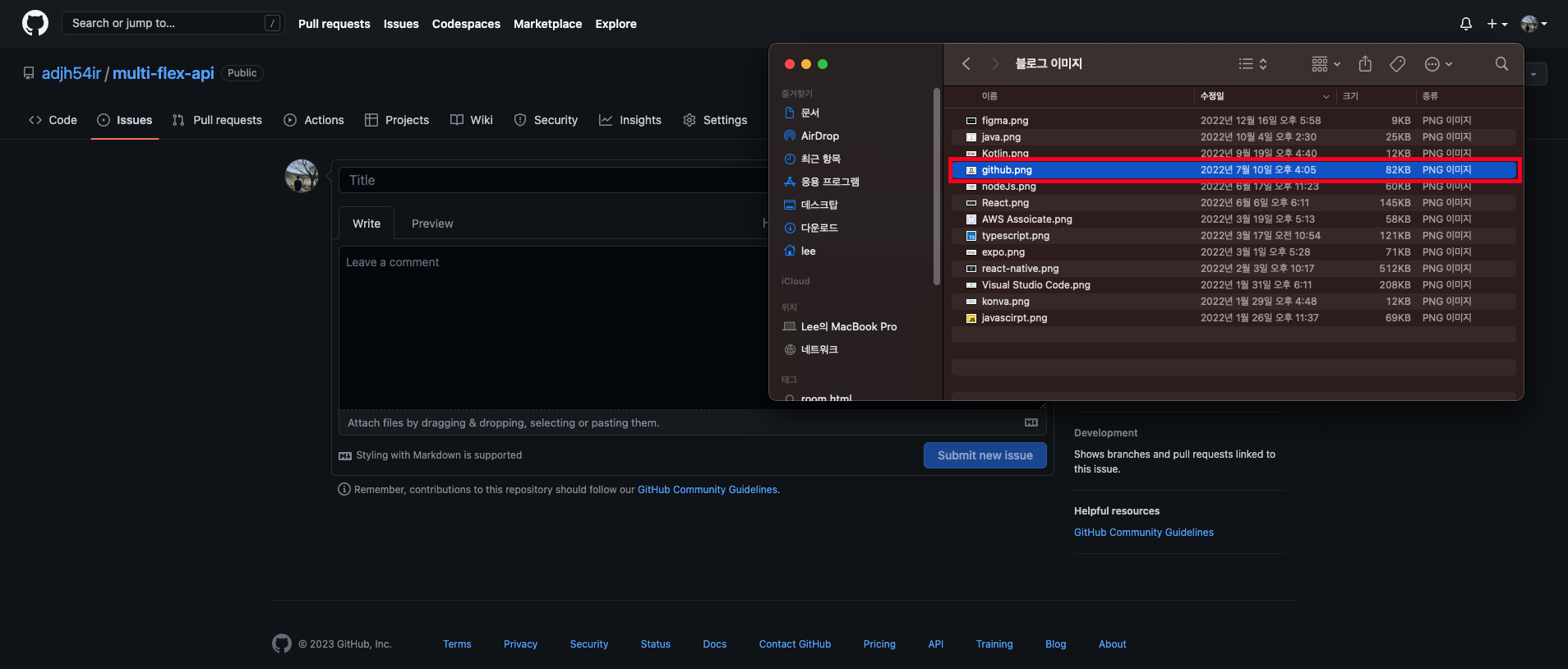Open the repository Settings tab
Viewport: 1568px width, 669px height.
pyautogui.click(x=715, y=120)
